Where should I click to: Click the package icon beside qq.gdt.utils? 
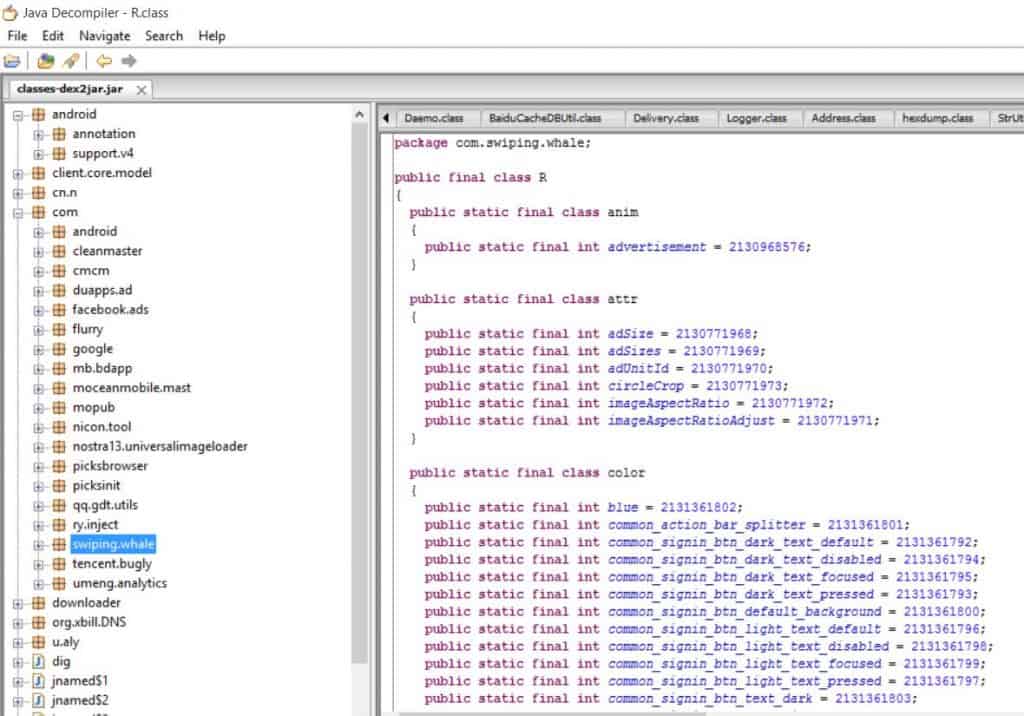click(59, 506)
